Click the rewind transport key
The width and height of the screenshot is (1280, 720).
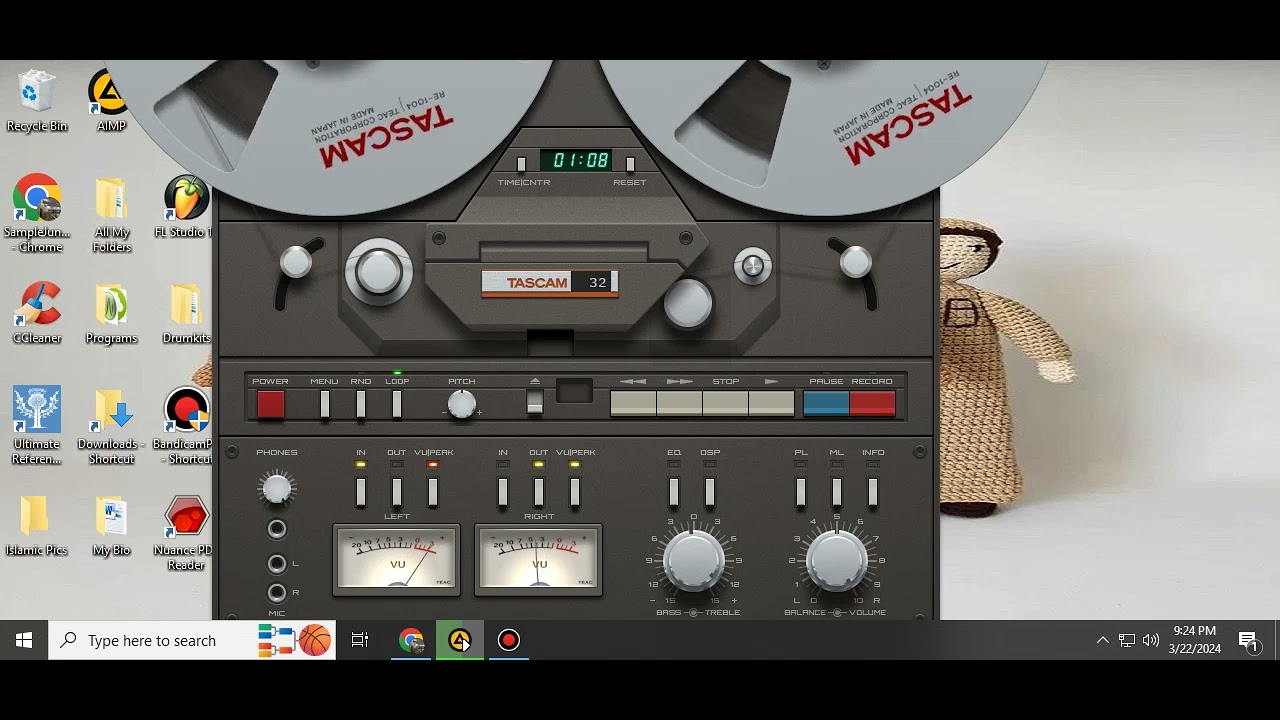coord(633,404)
